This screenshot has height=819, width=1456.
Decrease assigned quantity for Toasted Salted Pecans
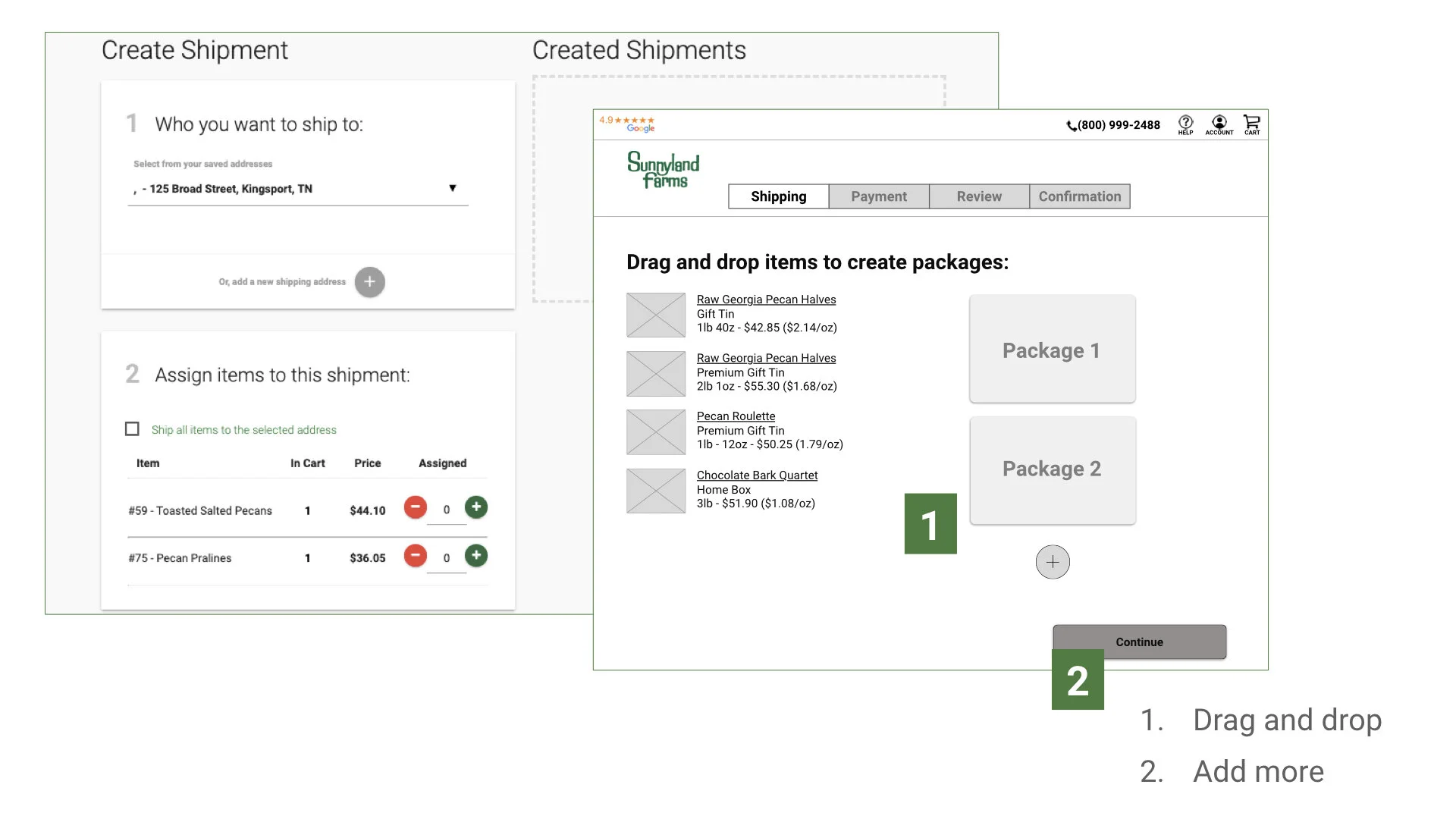(415, 507)
